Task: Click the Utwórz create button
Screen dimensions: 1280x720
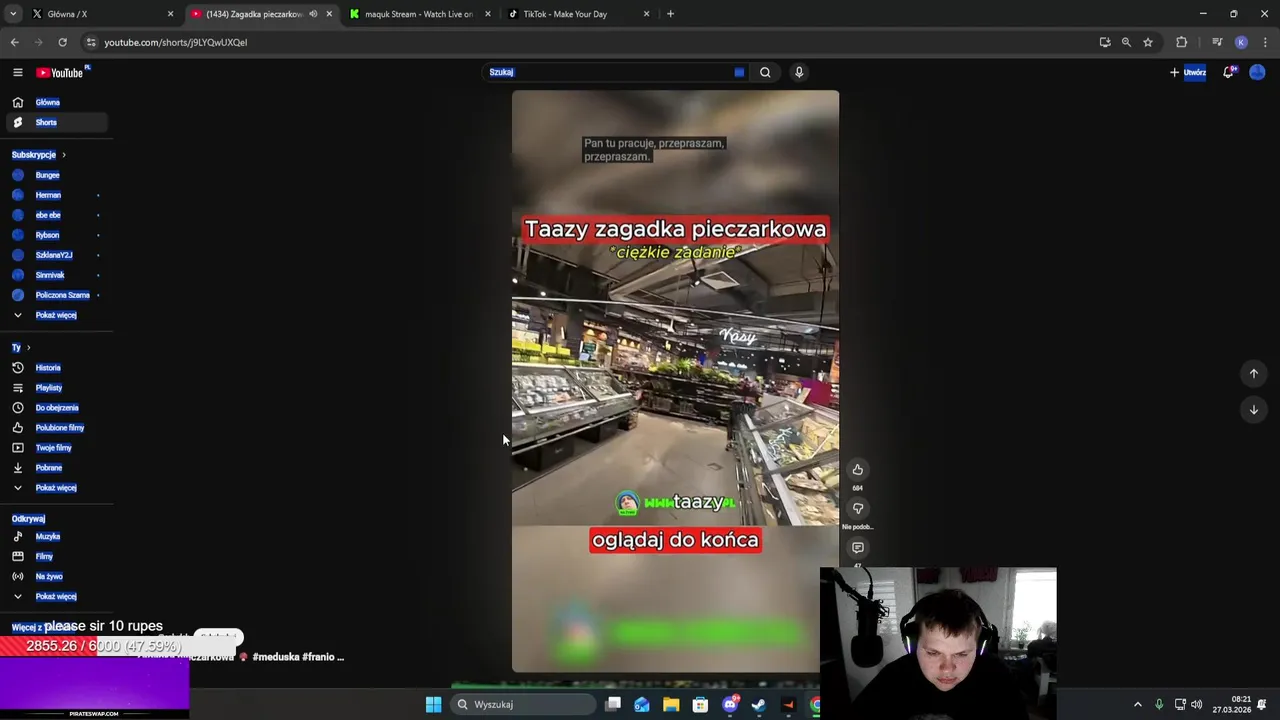Action: [x=1188, y=72]
